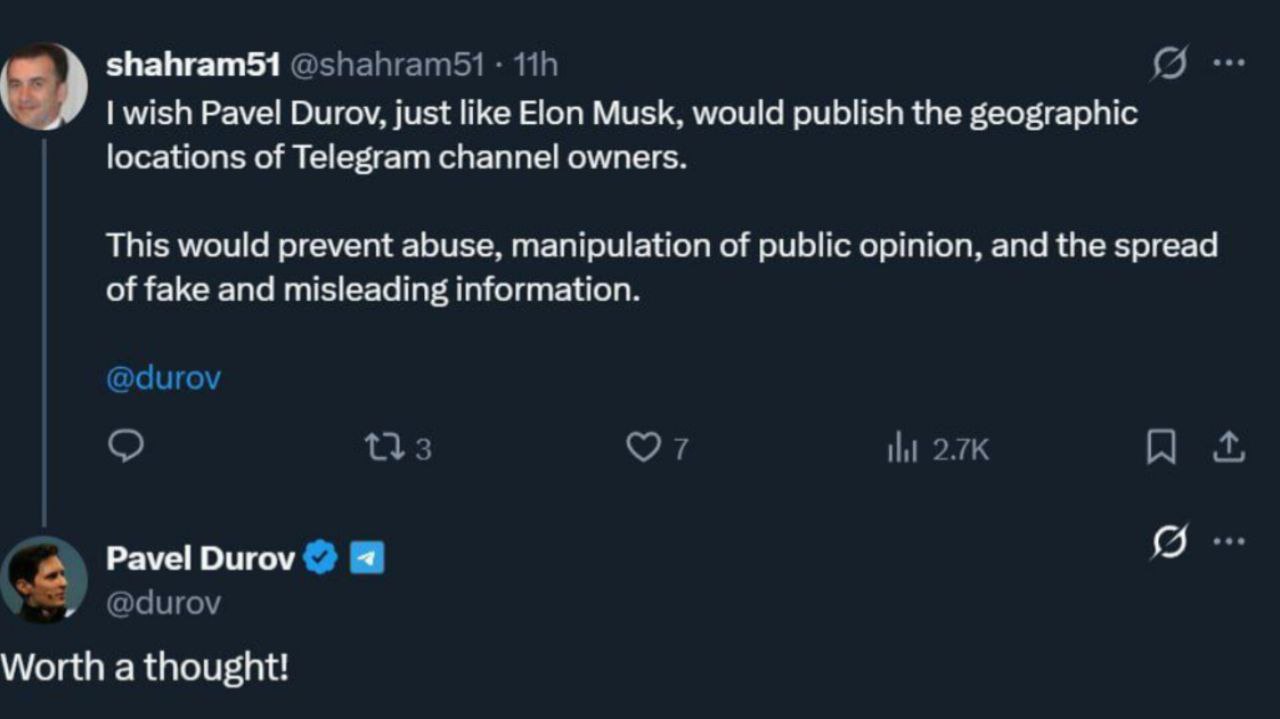
Task: View analytics showing 2.7K views
Action: [902, 449]
